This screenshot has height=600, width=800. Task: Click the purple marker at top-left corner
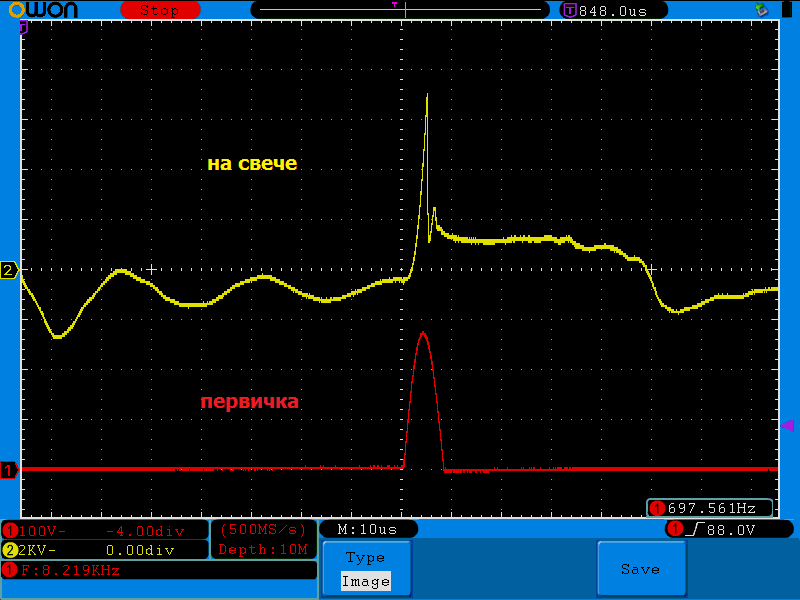point(23,28)
